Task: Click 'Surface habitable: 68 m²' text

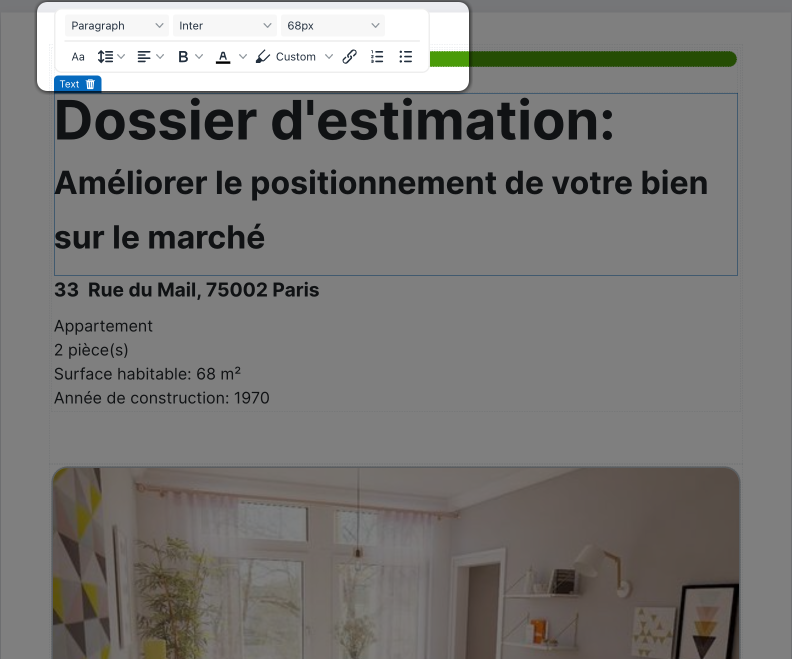Action: [147, 374]
